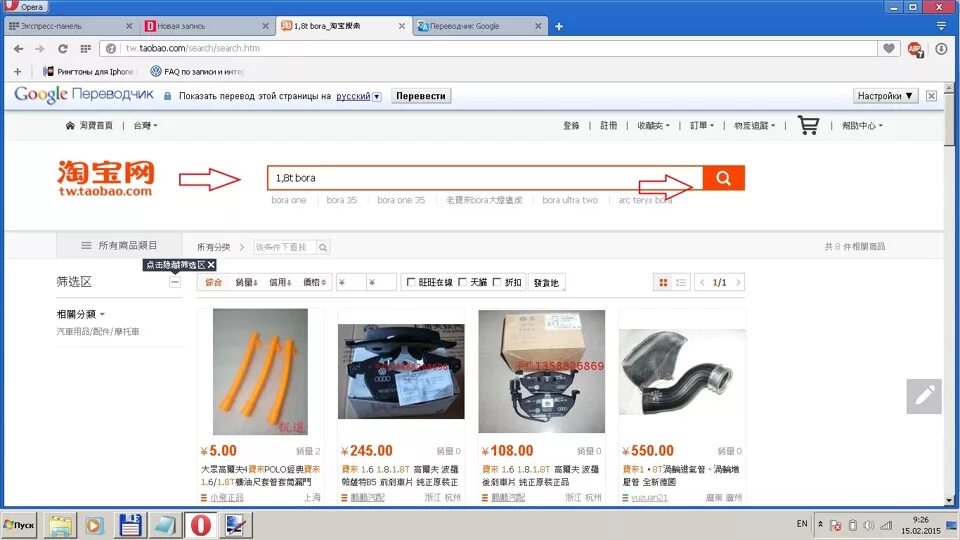Viewport: 960px width, 540px height.
Task: Open the Adblock extension icon
Action: (x=915, y=49)
